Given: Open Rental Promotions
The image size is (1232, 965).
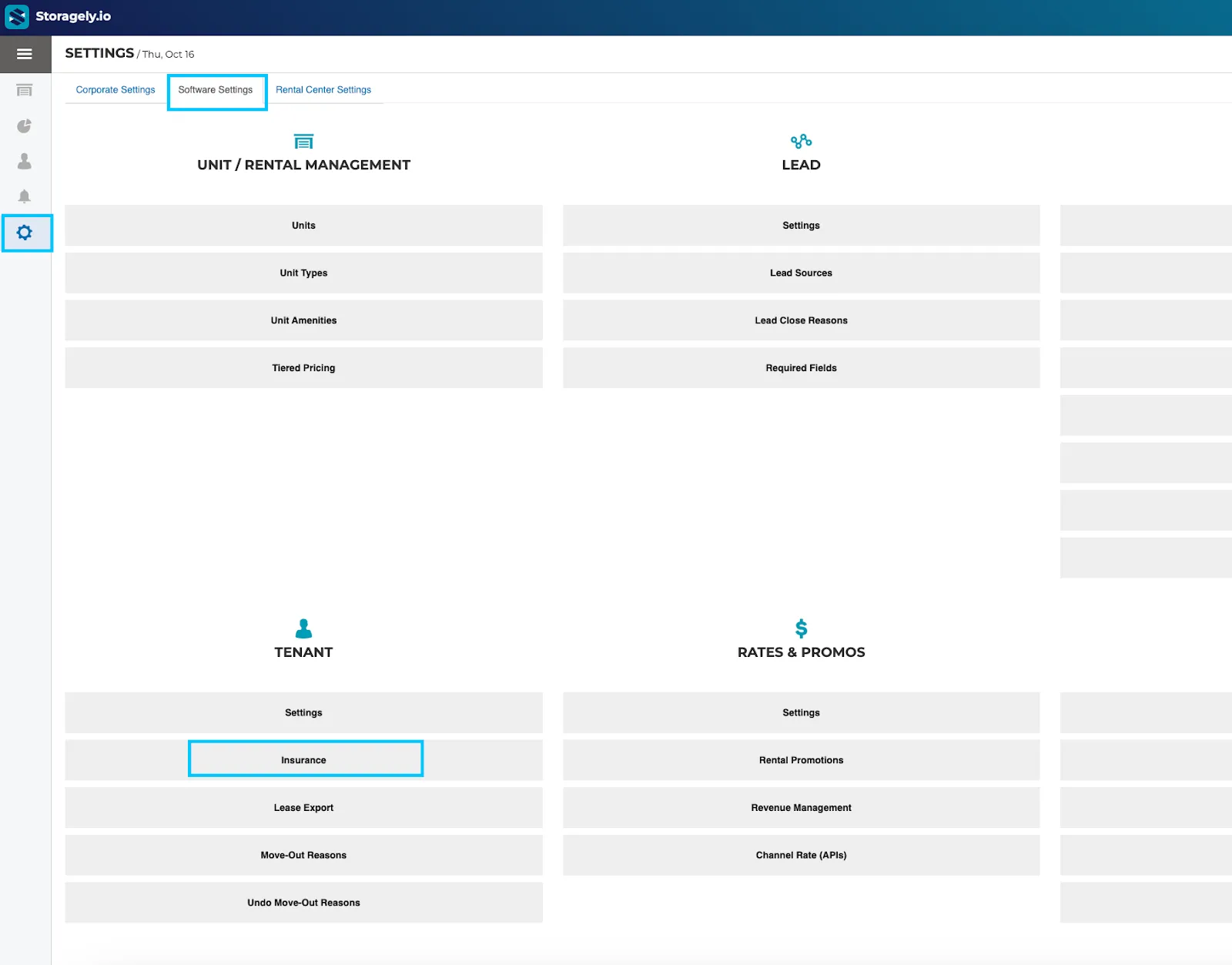Looking at the screenshot, I should tap(801, 760).
